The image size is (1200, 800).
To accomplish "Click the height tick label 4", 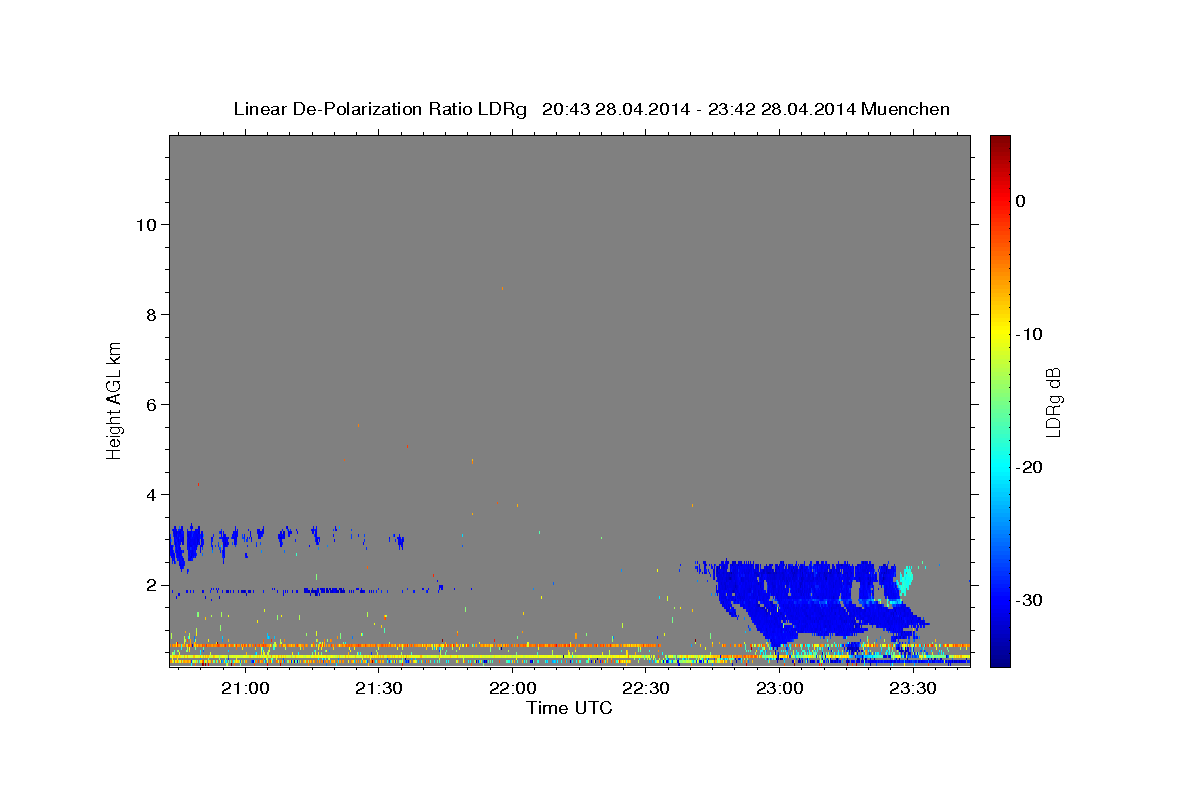I will 151,494.
